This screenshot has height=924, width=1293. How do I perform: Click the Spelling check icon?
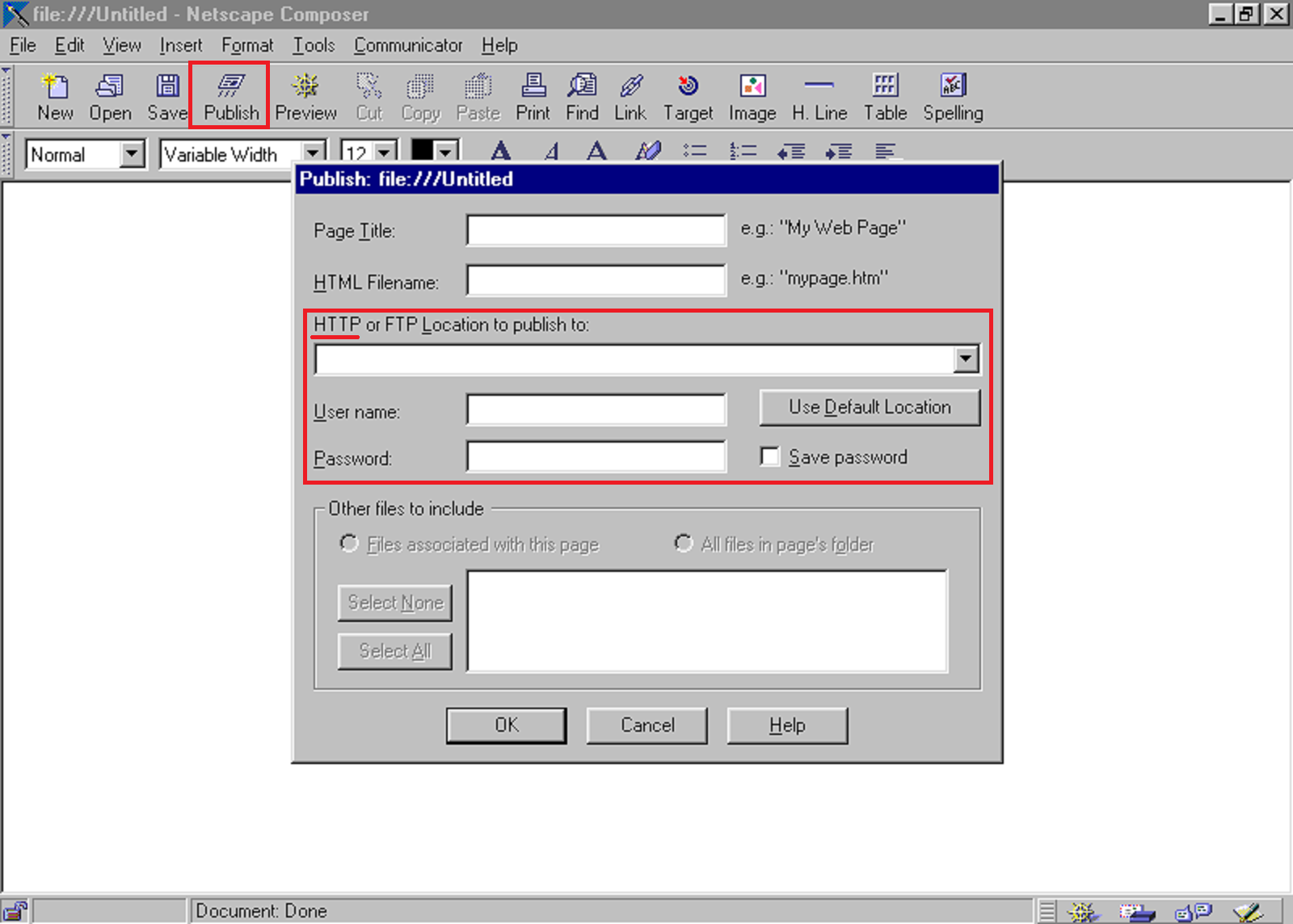click(x=953, y=95)
